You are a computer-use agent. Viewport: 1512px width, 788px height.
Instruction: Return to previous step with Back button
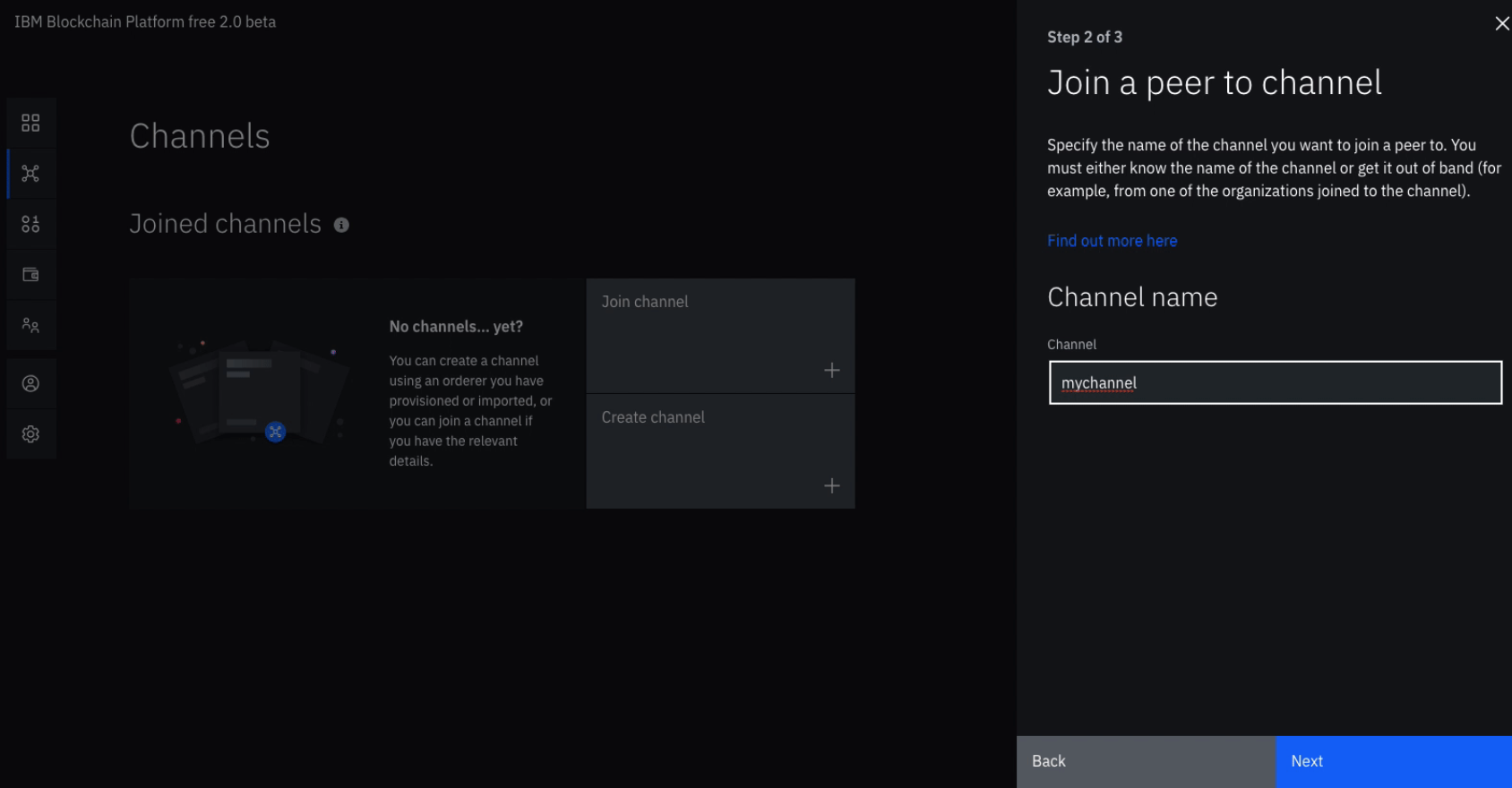[1146, 761]
